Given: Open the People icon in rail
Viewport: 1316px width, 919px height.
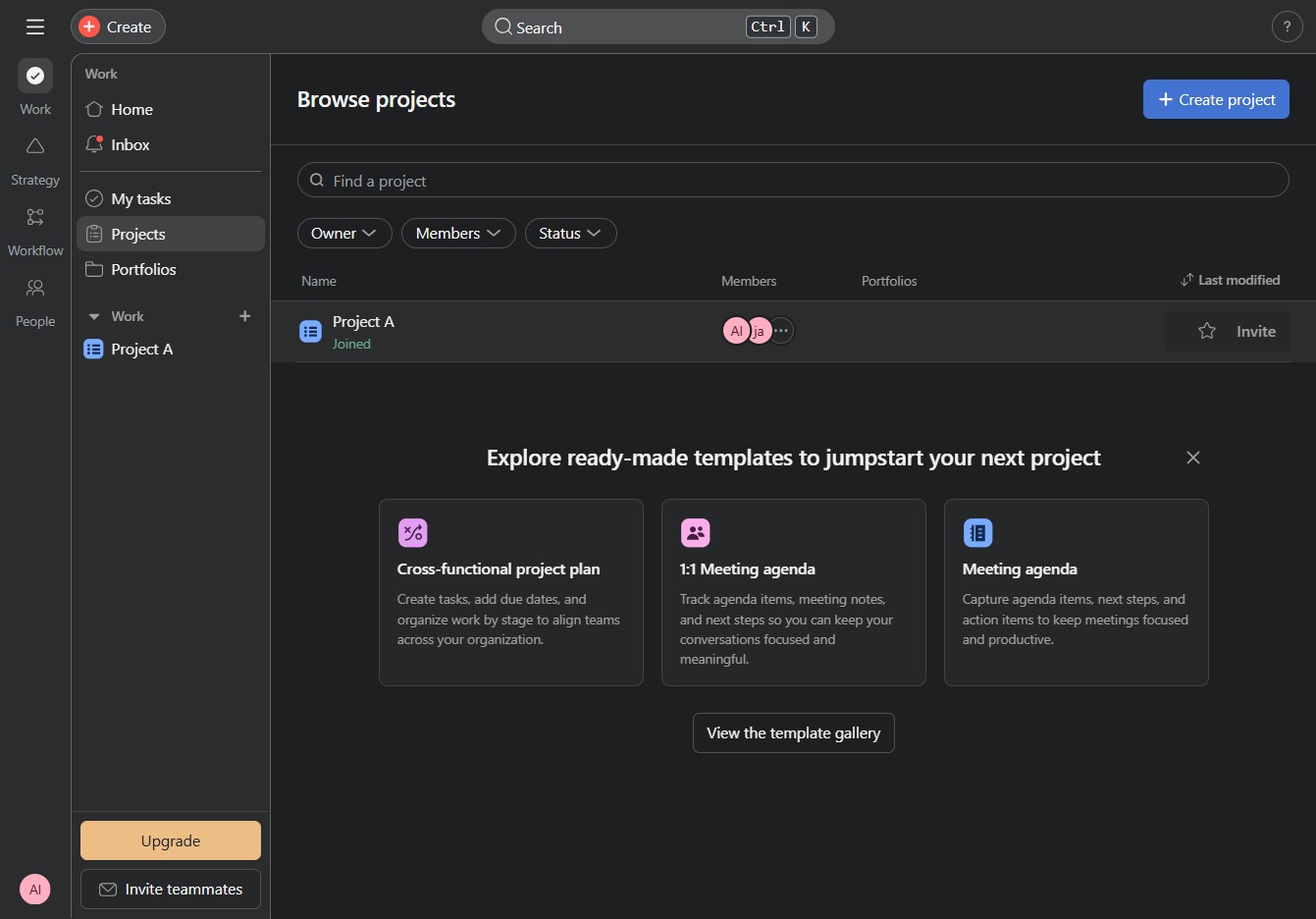Looking at the screenshot, I should point(35,288).
